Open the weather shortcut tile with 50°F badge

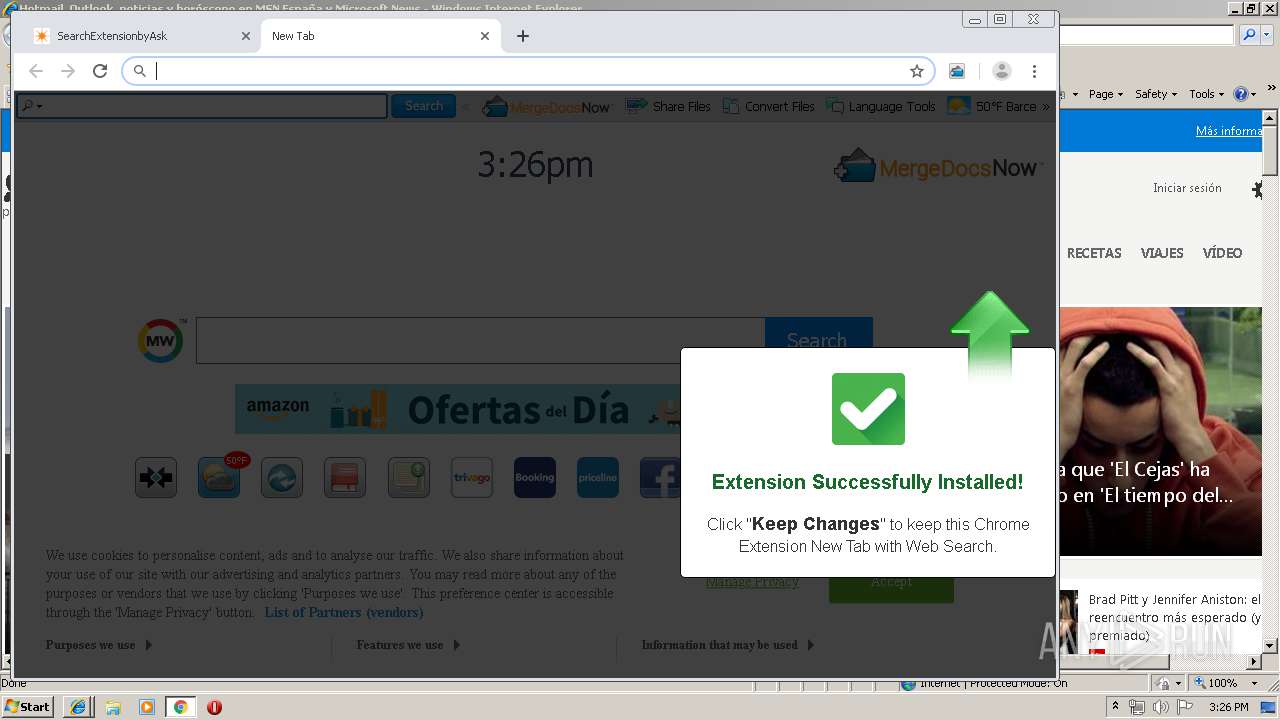220,477
